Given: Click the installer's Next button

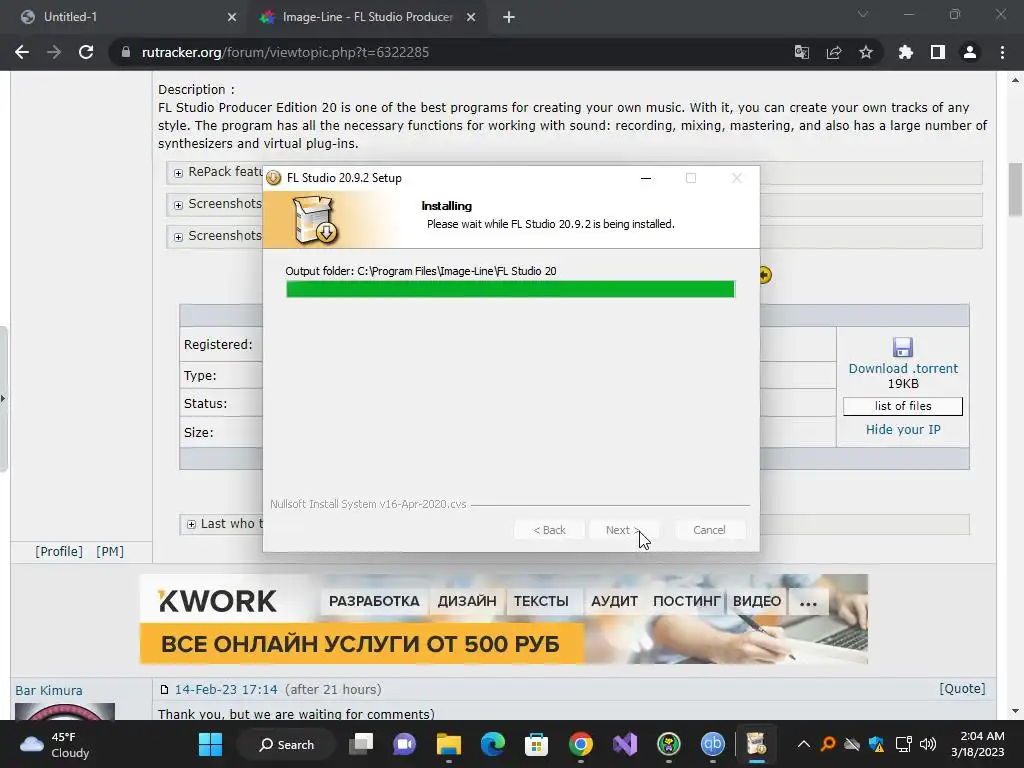Looking at the screenshot, I should tap(623, 530).
